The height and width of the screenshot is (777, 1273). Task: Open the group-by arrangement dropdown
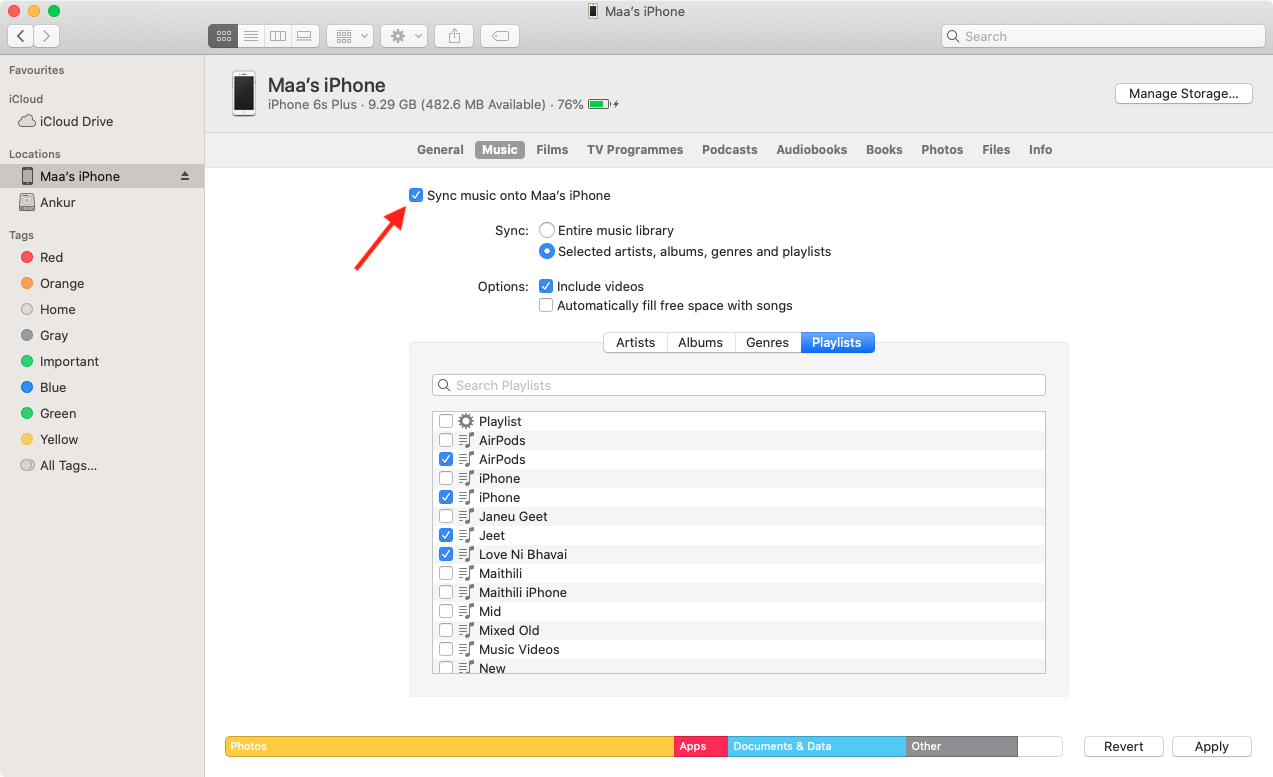click(x=350, y=36)
